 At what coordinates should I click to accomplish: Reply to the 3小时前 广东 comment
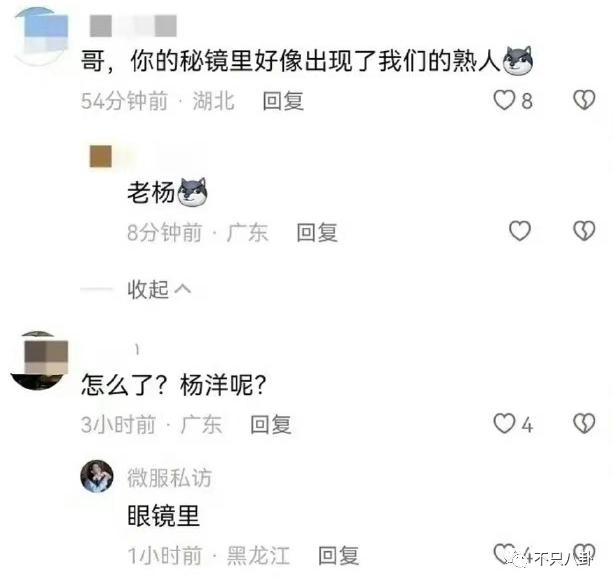(271, 424)
